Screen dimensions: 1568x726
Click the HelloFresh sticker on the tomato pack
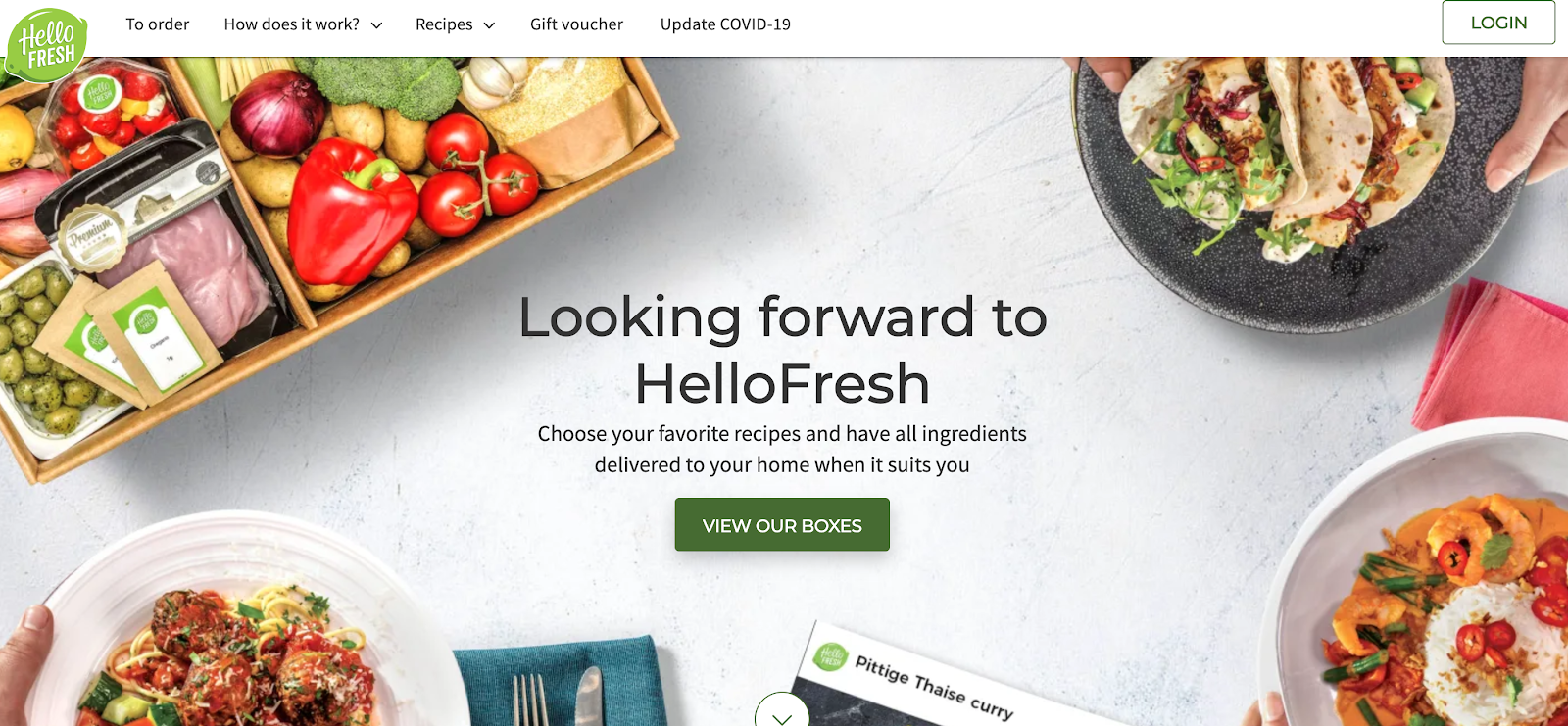pyautogui.click(x=99, y=95)
